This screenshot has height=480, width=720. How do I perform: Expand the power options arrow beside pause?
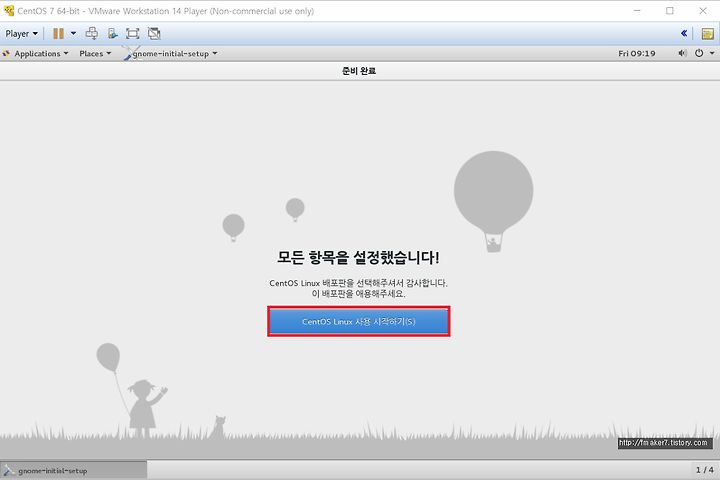73,34
